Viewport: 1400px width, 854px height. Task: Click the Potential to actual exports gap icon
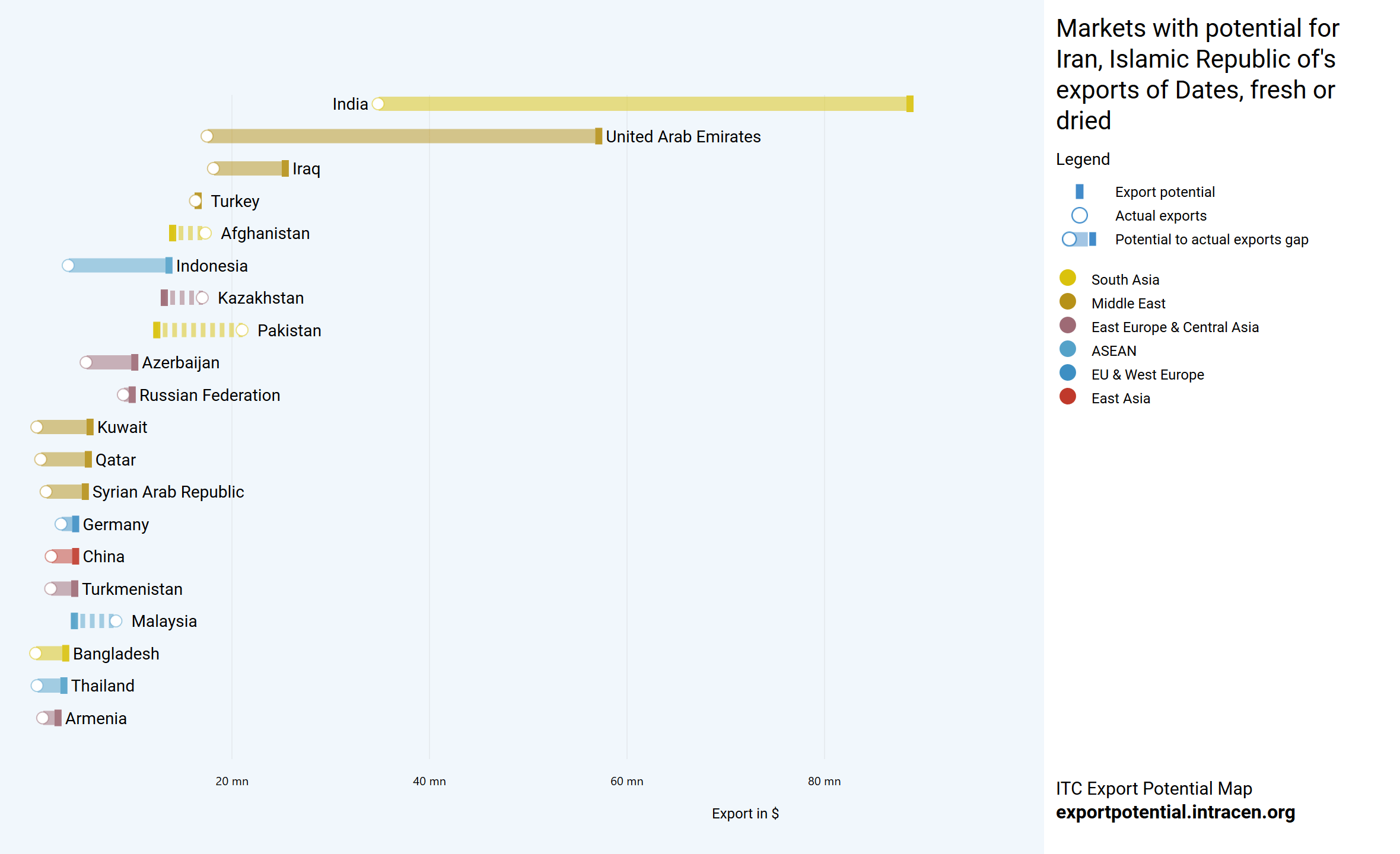pos(1079,239)
